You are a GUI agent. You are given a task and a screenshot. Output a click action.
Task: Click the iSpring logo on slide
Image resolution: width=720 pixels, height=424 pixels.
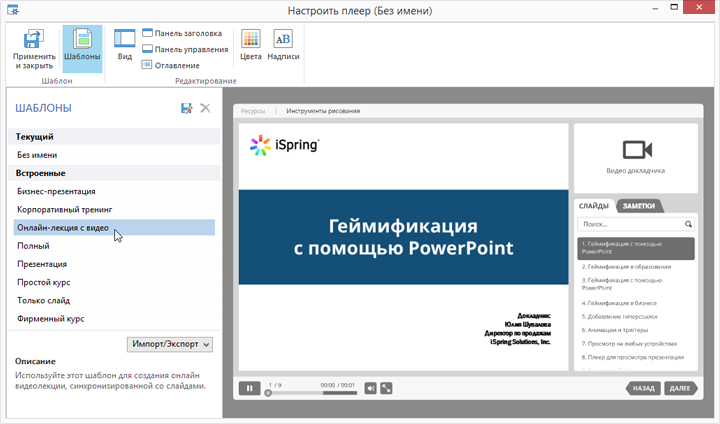[x=284, y=145]
